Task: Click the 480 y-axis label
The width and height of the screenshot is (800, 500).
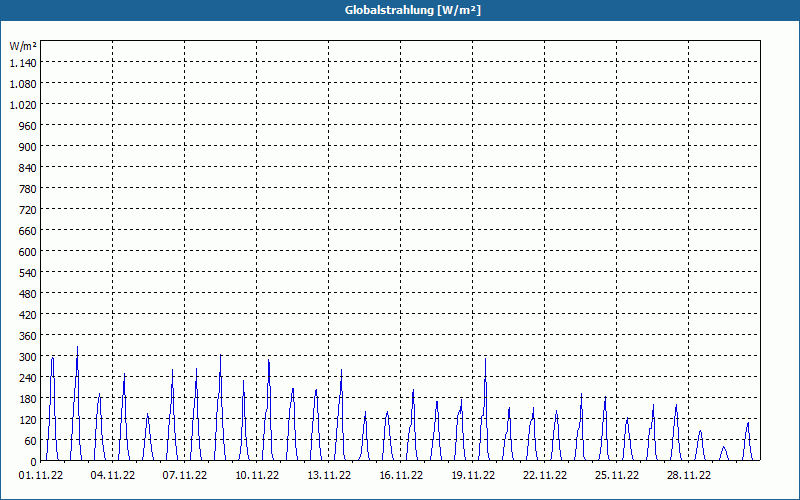Action: (x=28, y=294)
